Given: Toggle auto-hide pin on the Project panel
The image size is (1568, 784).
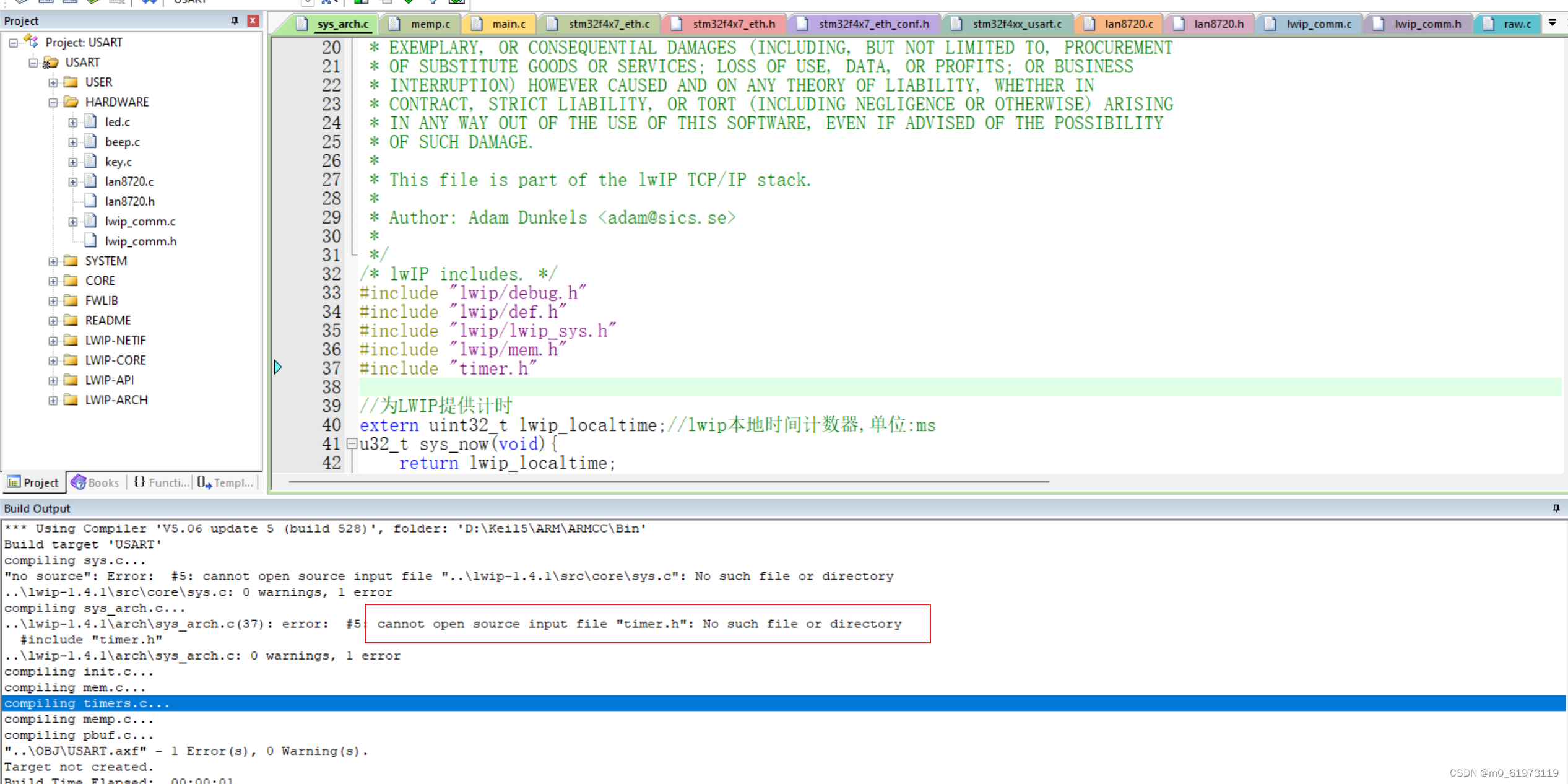Looking at the screenshot, I should pyautogui.click(x=234, y=20).
